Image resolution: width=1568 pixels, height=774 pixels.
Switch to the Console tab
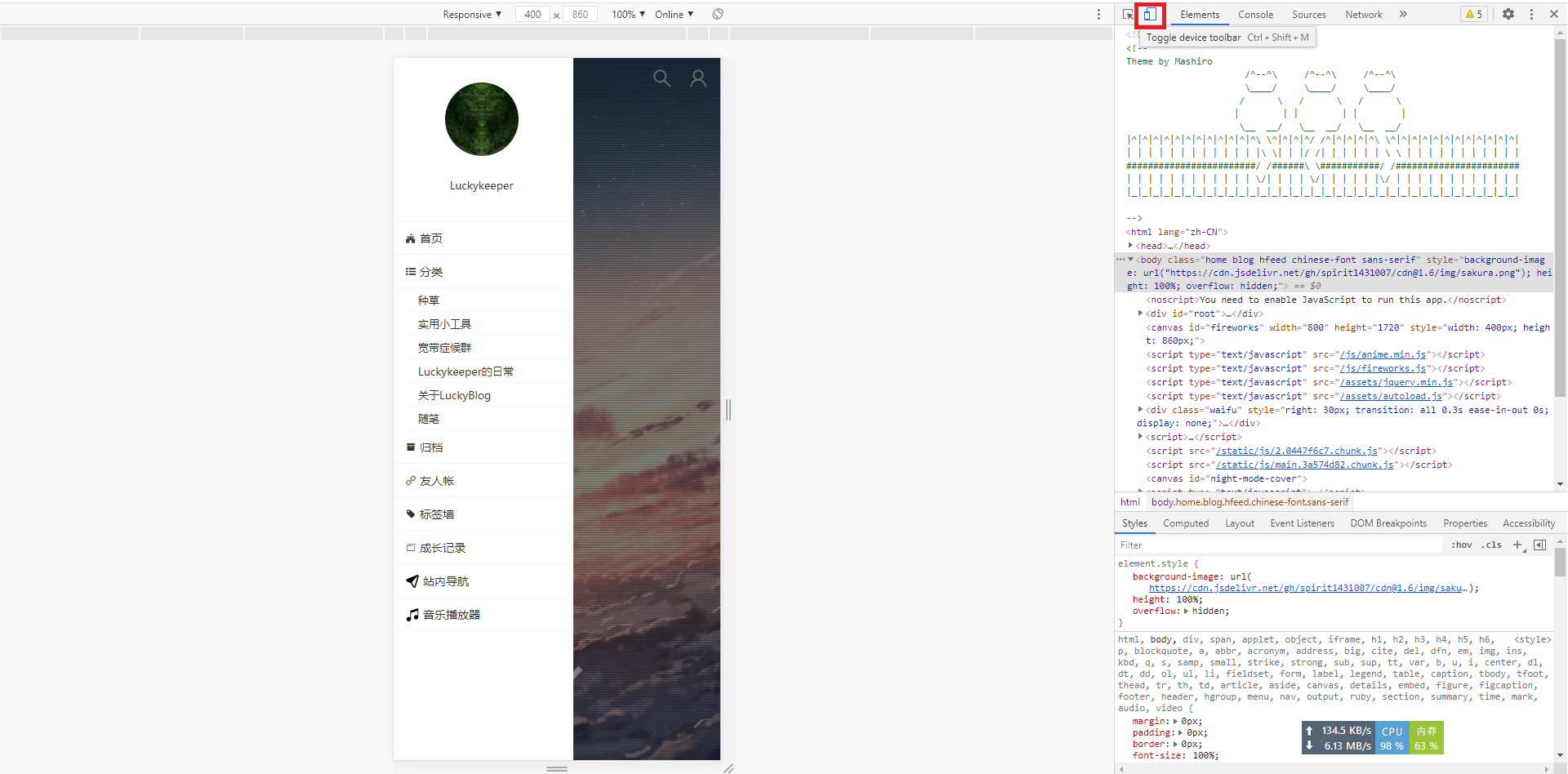[1255, 14]
